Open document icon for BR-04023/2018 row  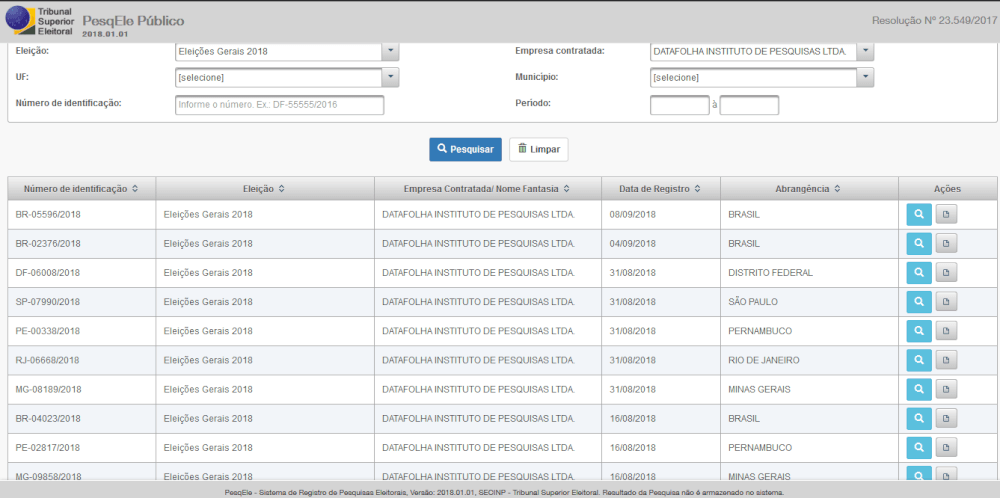(x=946, y=418)
